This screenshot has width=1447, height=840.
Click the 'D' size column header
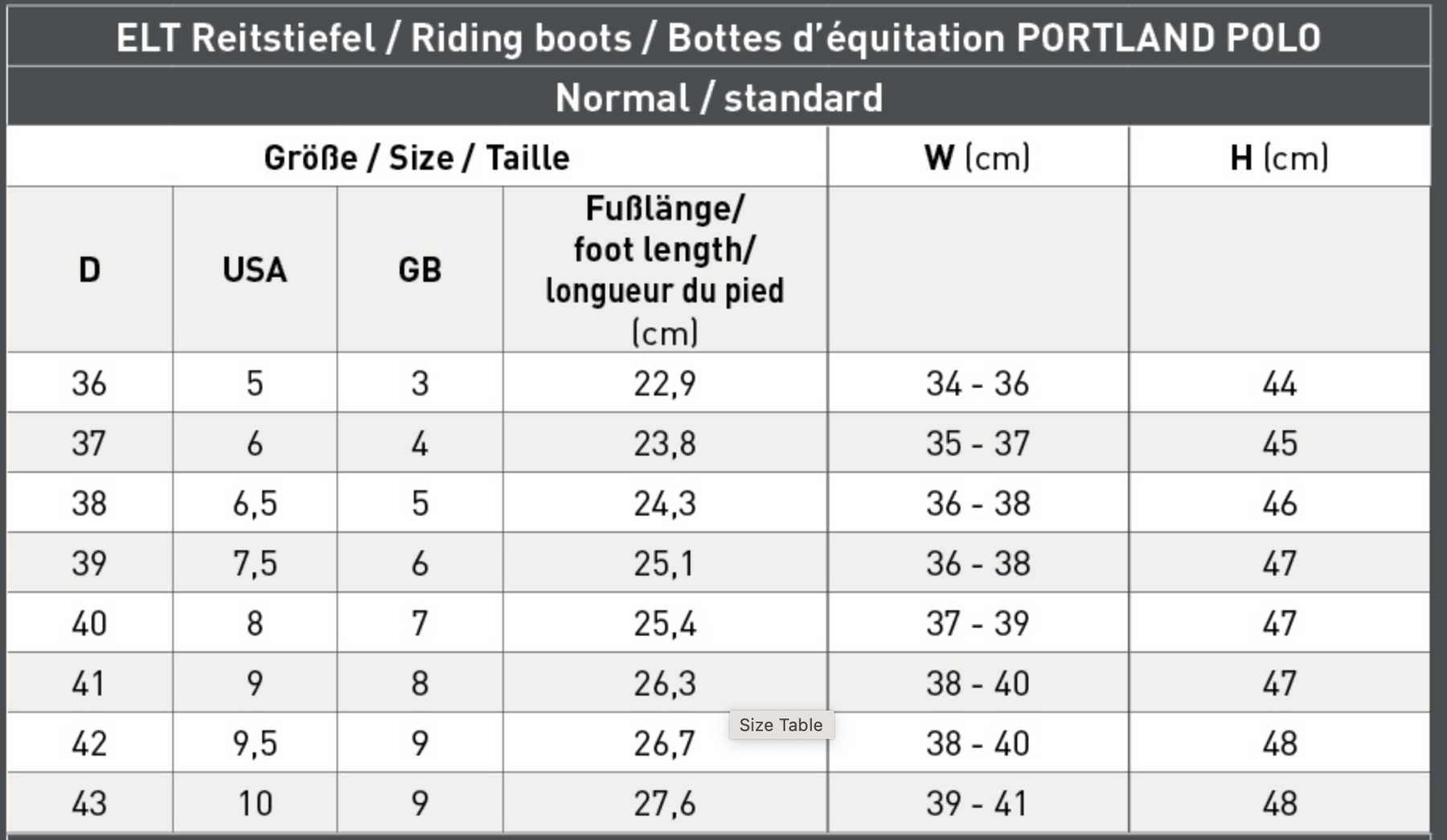click(x=89, y=269)
